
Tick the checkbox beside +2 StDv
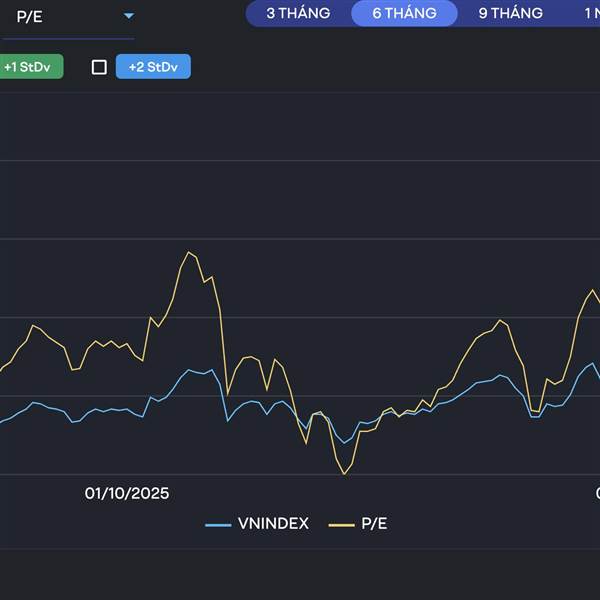tap(99, 67)
